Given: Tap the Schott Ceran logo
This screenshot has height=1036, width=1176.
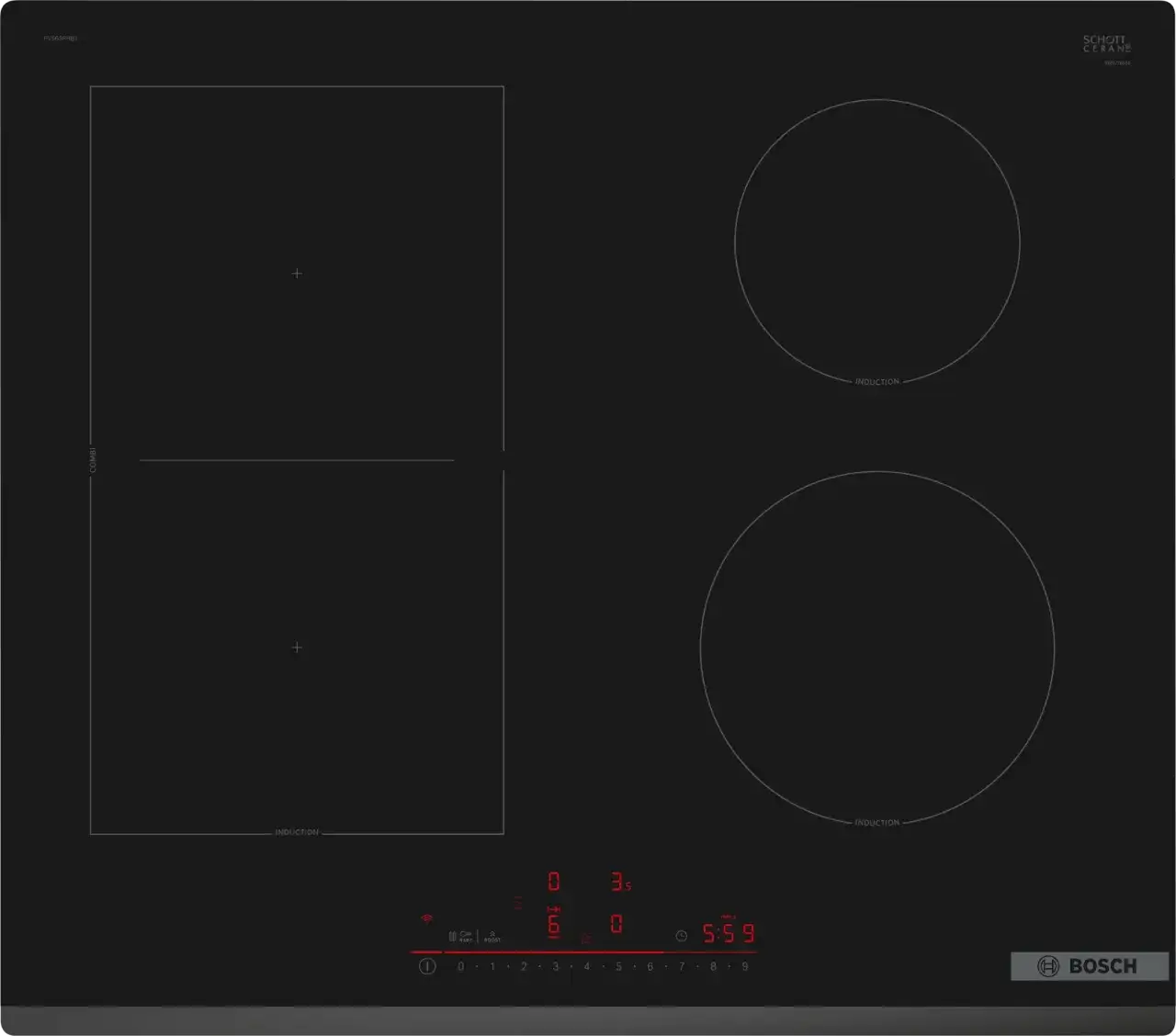Looking at the screenshot, I should point(1106,44).
